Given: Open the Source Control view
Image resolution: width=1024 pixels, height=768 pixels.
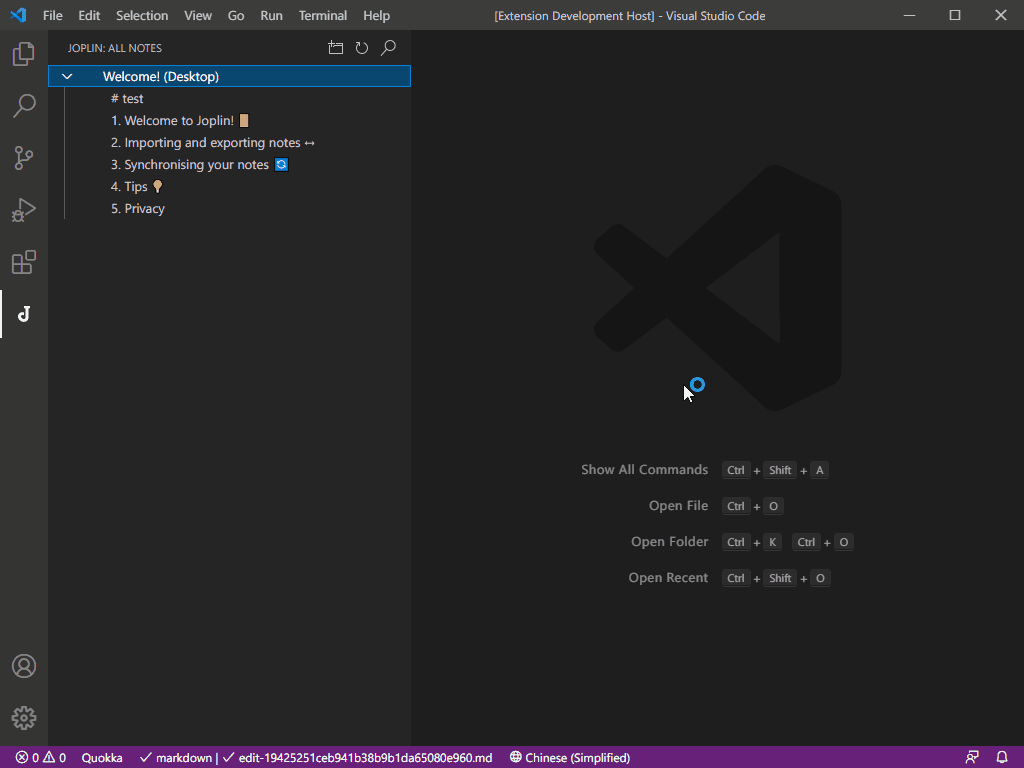Looking at the screenshot, I should click(x=24, y=158).
